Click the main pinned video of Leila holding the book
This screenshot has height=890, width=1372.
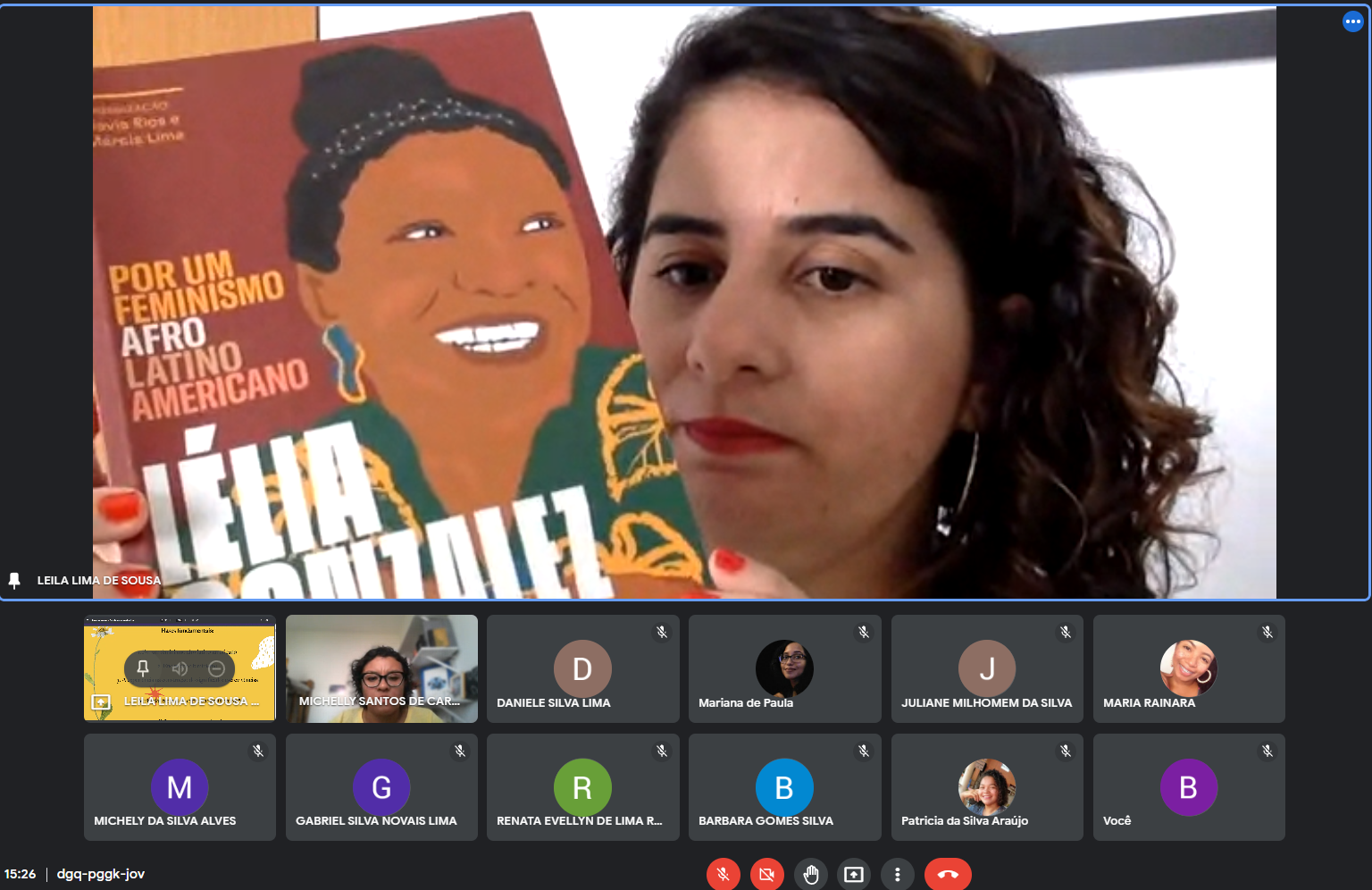(684, 302)
